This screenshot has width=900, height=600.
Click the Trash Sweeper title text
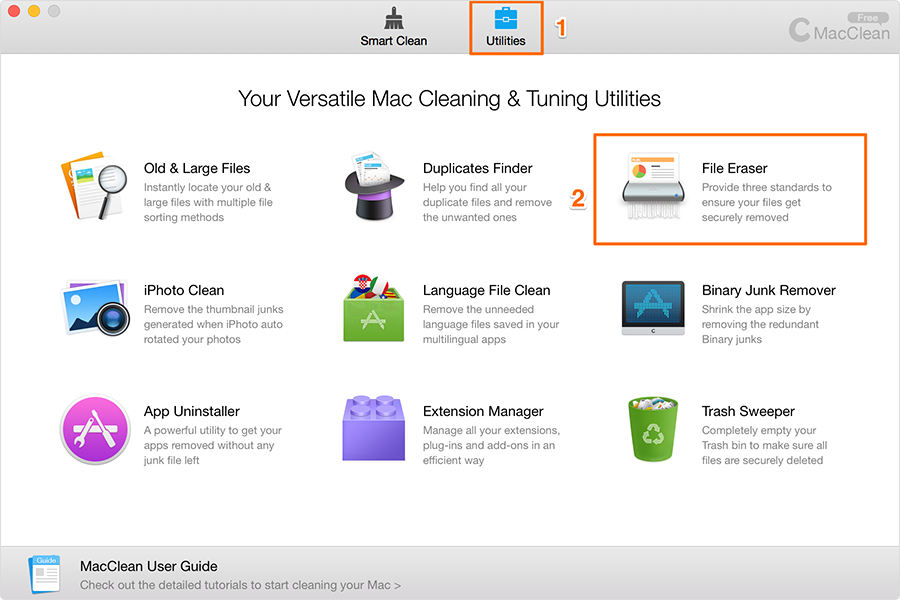[748, 411]
